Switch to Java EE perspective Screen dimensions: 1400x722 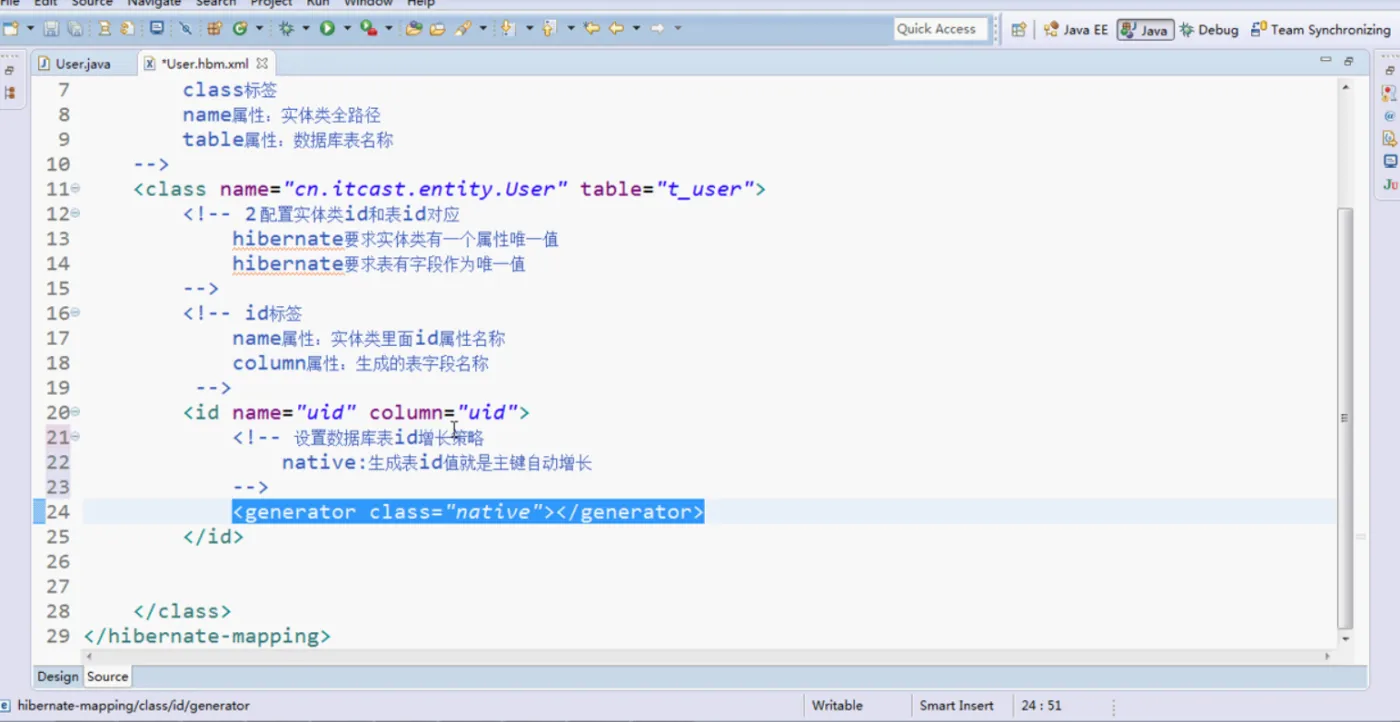tap(1076, 30)
